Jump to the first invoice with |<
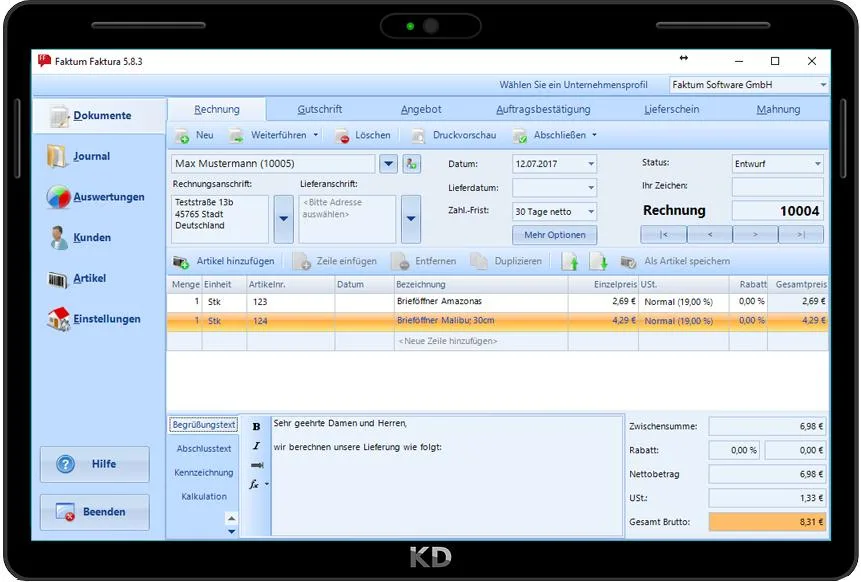This screenshot has height=582, width=861. tap(663, 234)
